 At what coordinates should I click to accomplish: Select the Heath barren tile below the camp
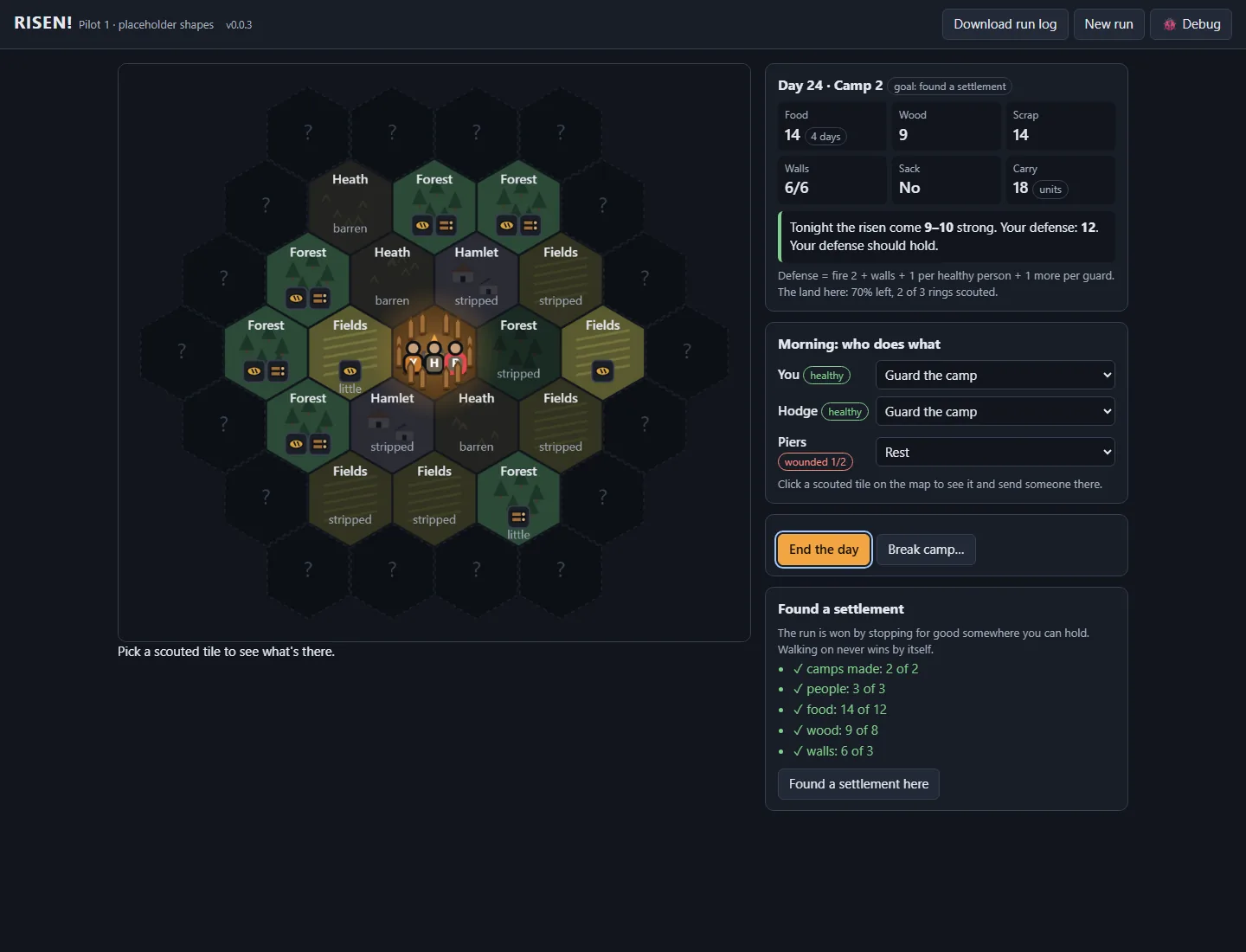tap(476, 423)
